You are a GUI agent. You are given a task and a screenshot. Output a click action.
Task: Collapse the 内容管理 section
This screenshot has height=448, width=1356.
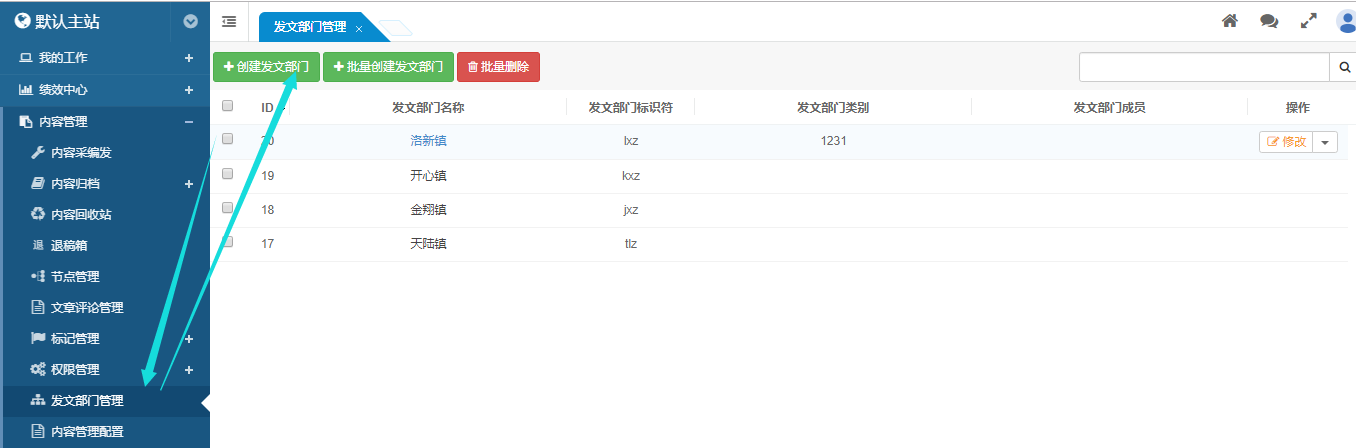[x=188, y=122]
